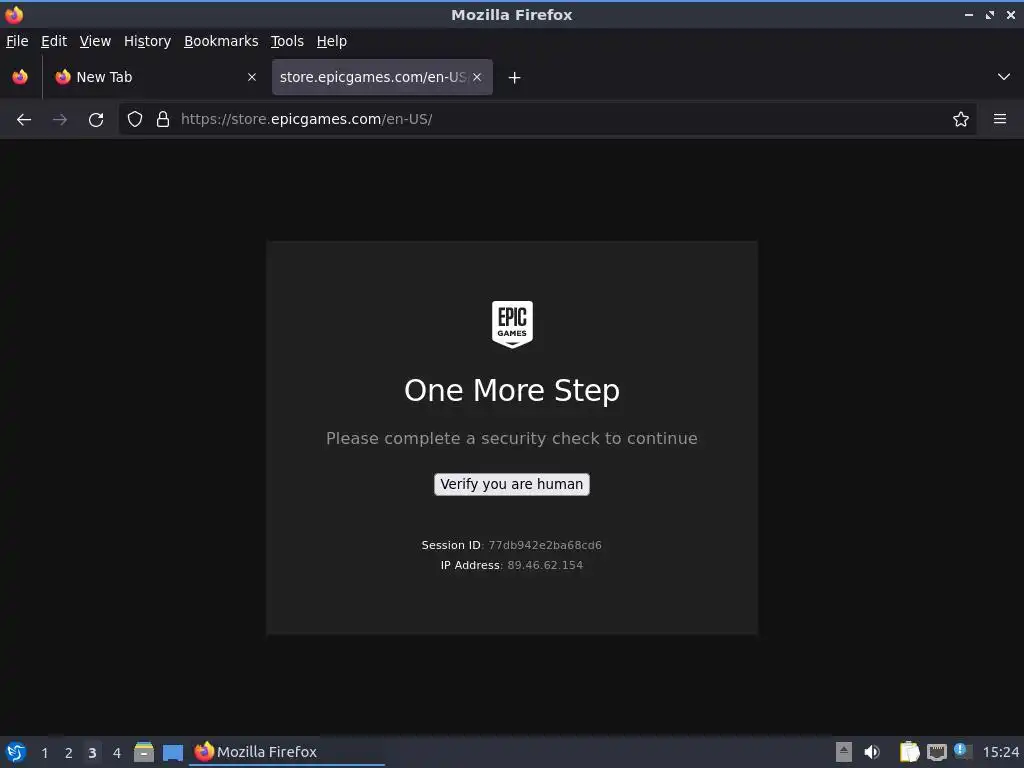1024x768 pixels.
Task: Open the Edit menu
Action: 54,41
